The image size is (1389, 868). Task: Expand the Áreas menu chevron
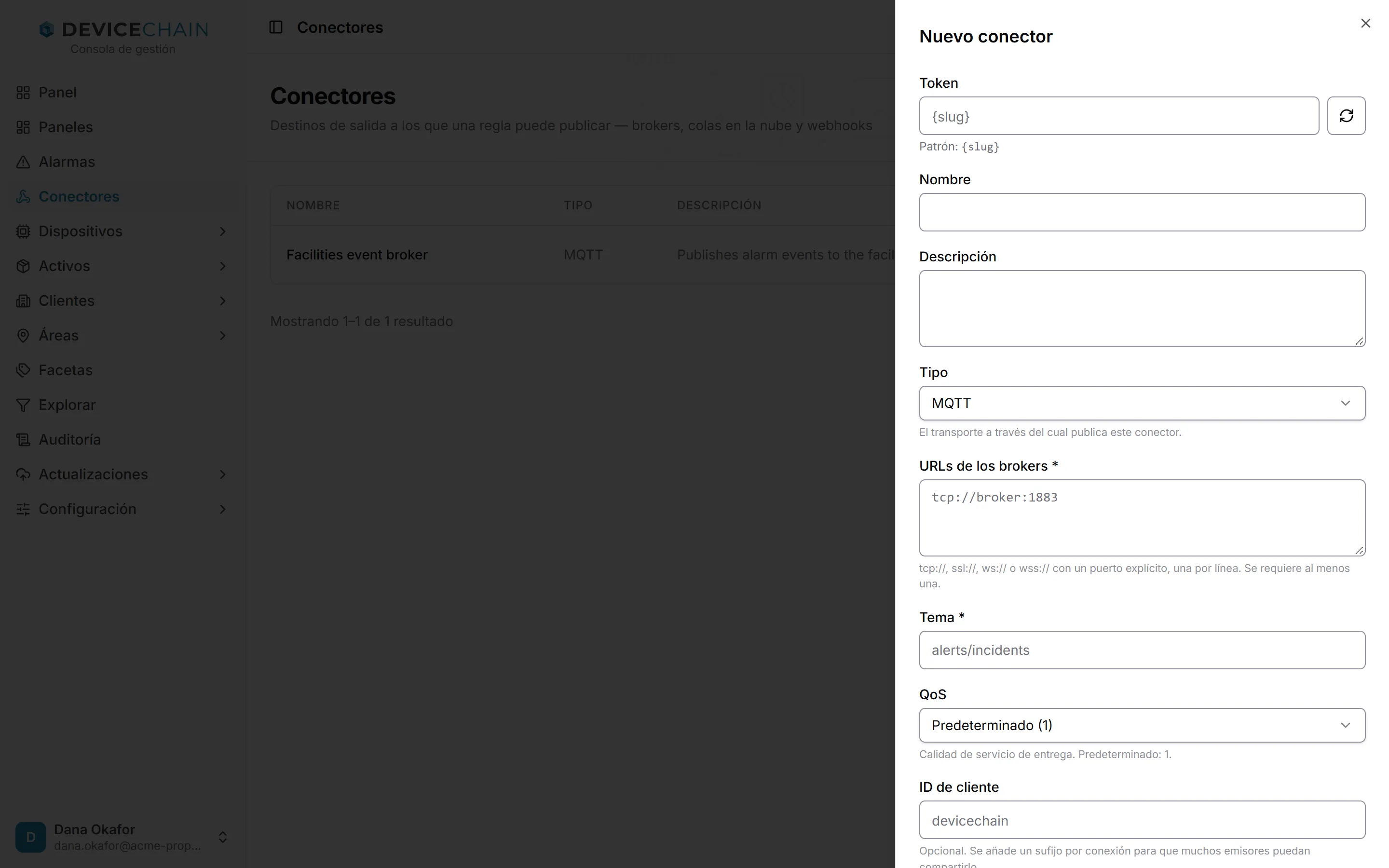tap(223, 335)
